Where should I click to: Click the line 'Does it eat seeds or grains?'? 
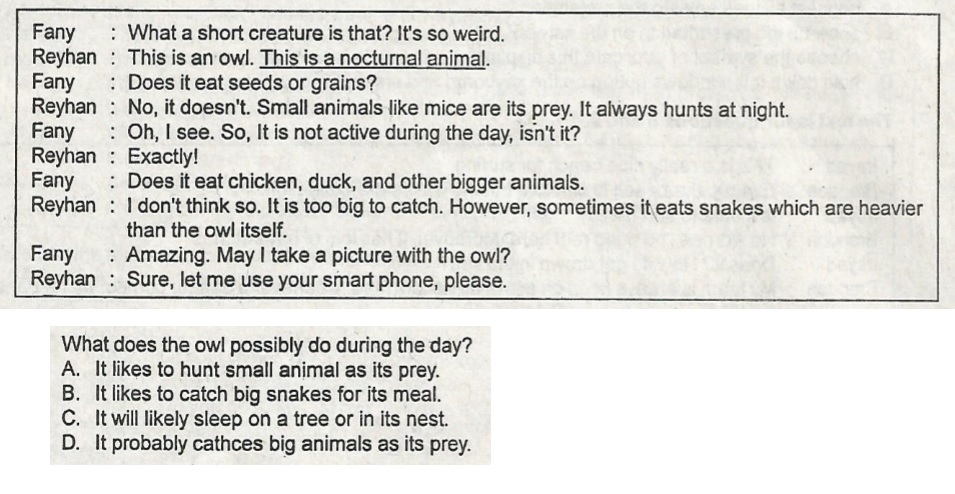click(252, 82)
